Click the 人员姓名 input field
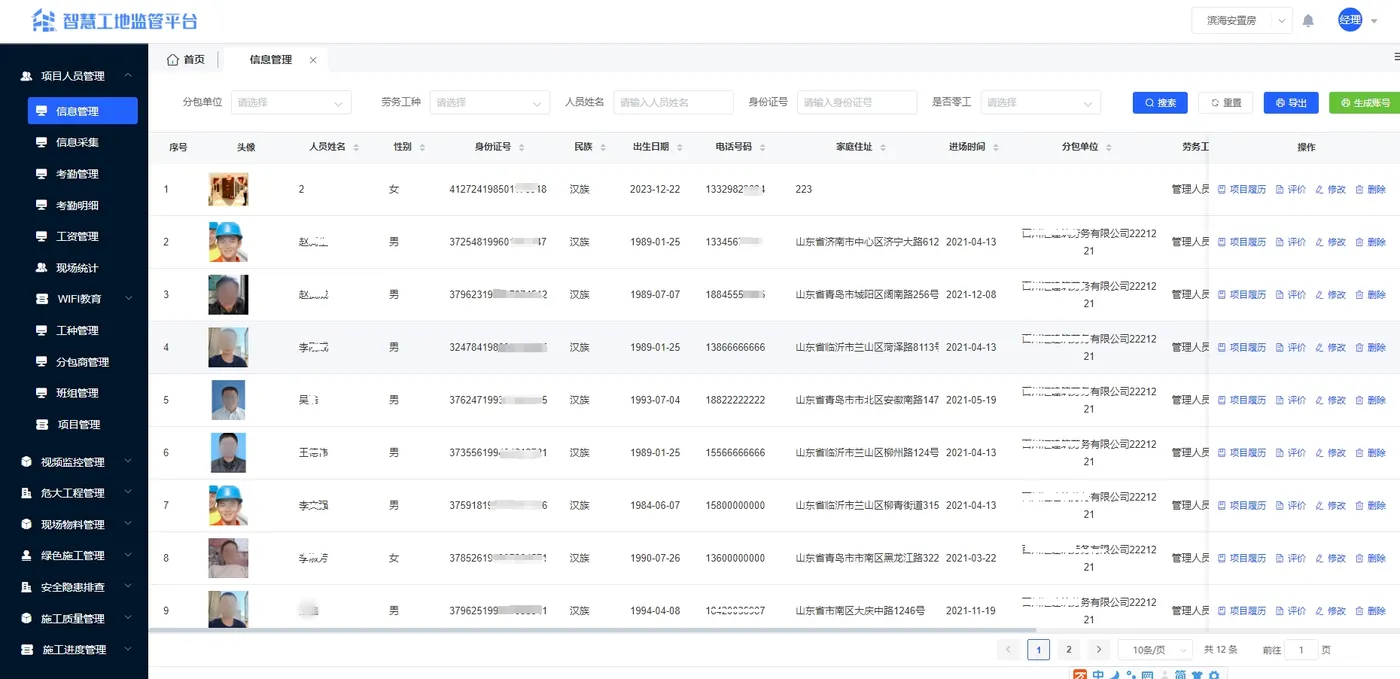Image resolution: width=1400 pixels, height=679 pixels. tap(673, 102)
